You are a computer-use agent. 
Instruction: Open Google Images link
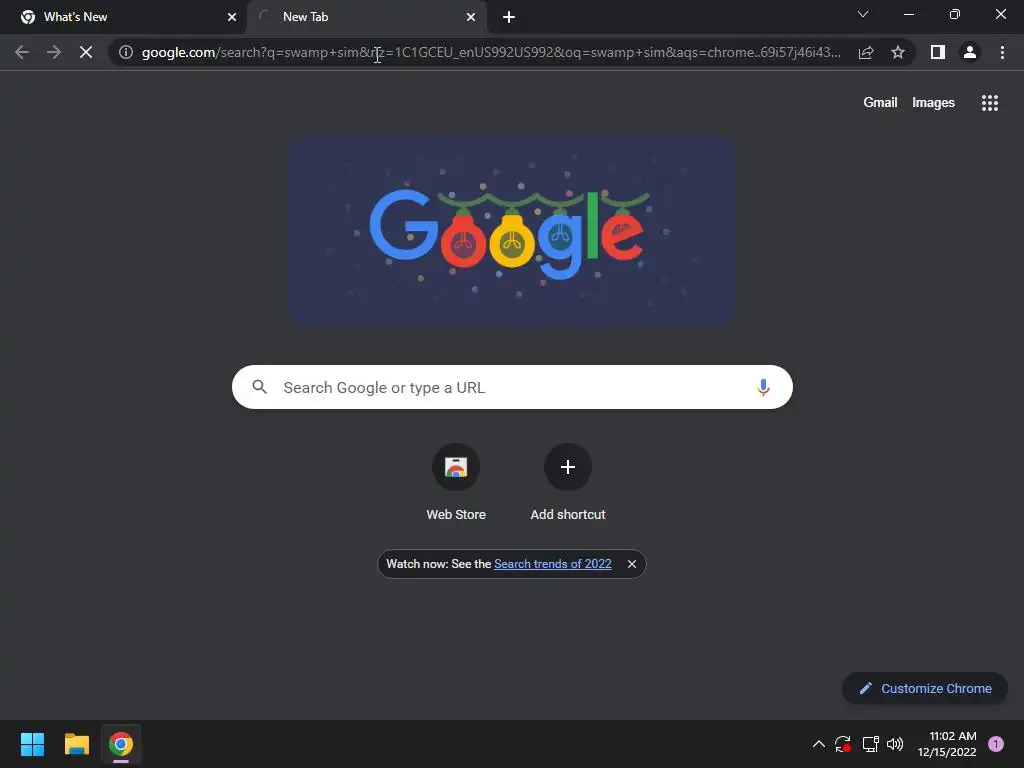click(933, 103)
